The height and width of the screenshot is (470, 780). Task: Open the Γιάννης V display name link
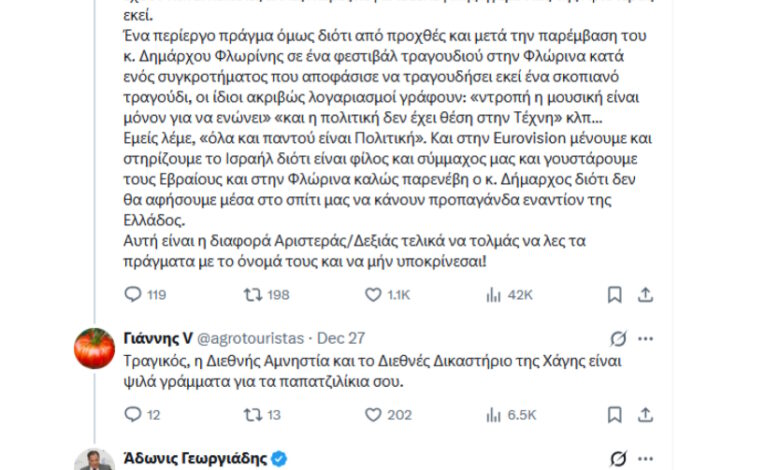coord(156,338)
